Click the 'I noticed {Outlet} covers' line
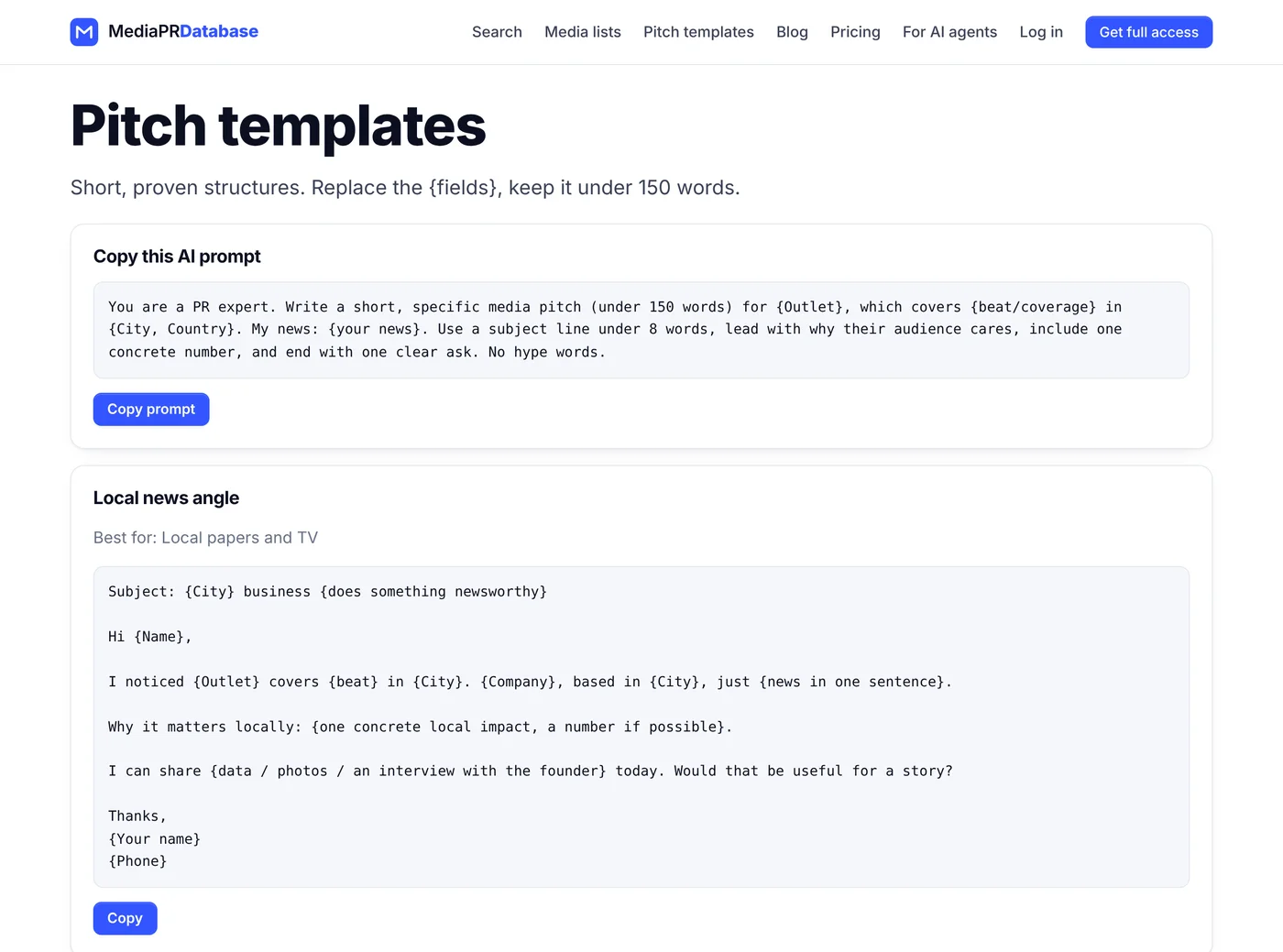This screenshot has height=952, width=1283. click(x=530, y=682)
